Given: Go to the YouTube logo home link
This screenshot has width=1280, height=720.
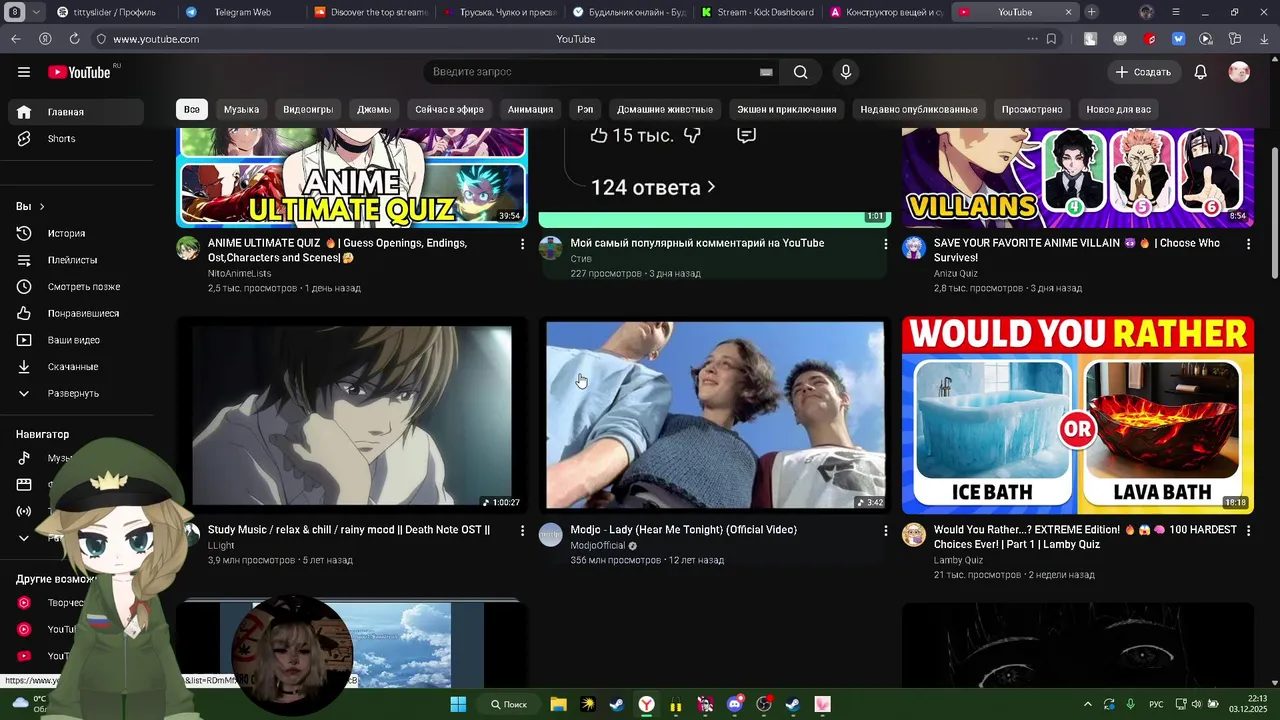Looking at the screenshot, I should pyautogui.click(x=79, y=72).
